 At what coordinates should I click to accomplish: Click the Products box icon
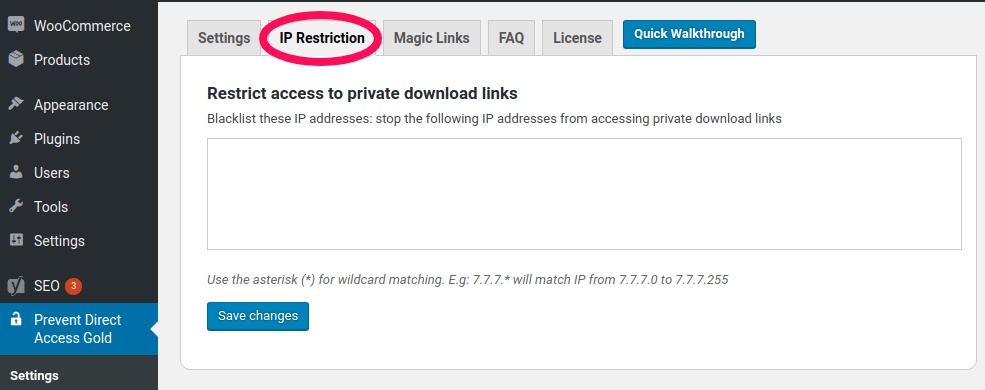(16, 60)
